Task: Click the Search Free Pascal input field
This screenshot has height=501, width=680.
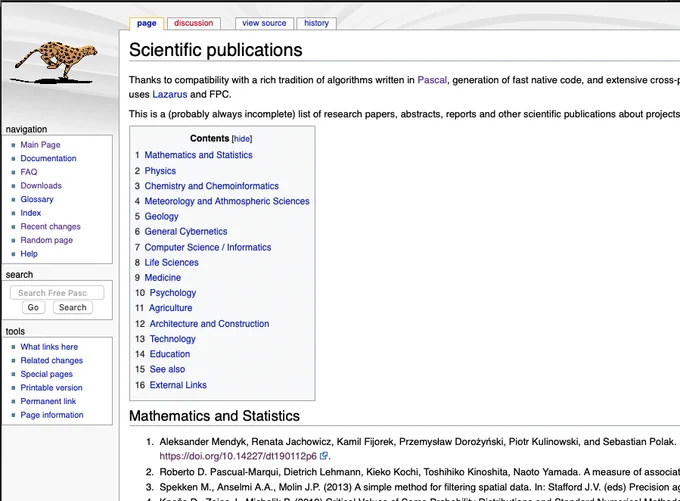Action: [x=57, y=293]
